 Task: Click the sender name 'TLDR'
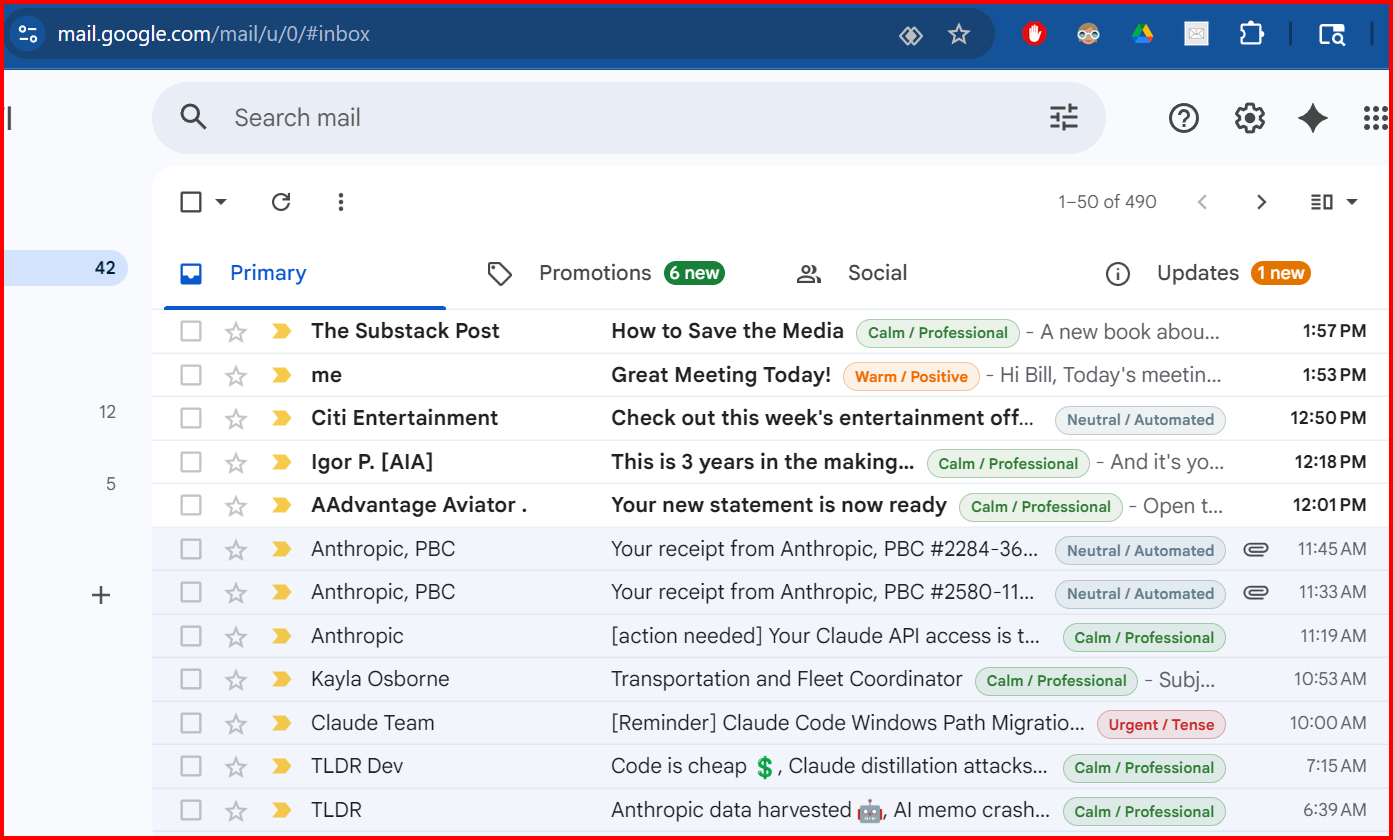(335, 810)
